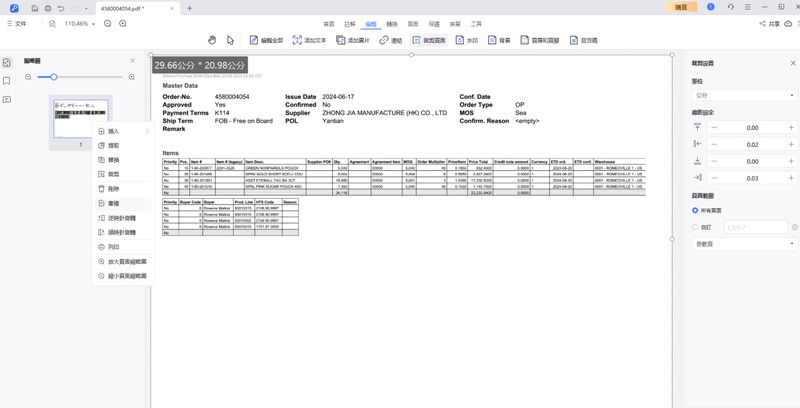
Task: Expand the 奇數頁 page subset dropdown
Action: click(743, 244)
